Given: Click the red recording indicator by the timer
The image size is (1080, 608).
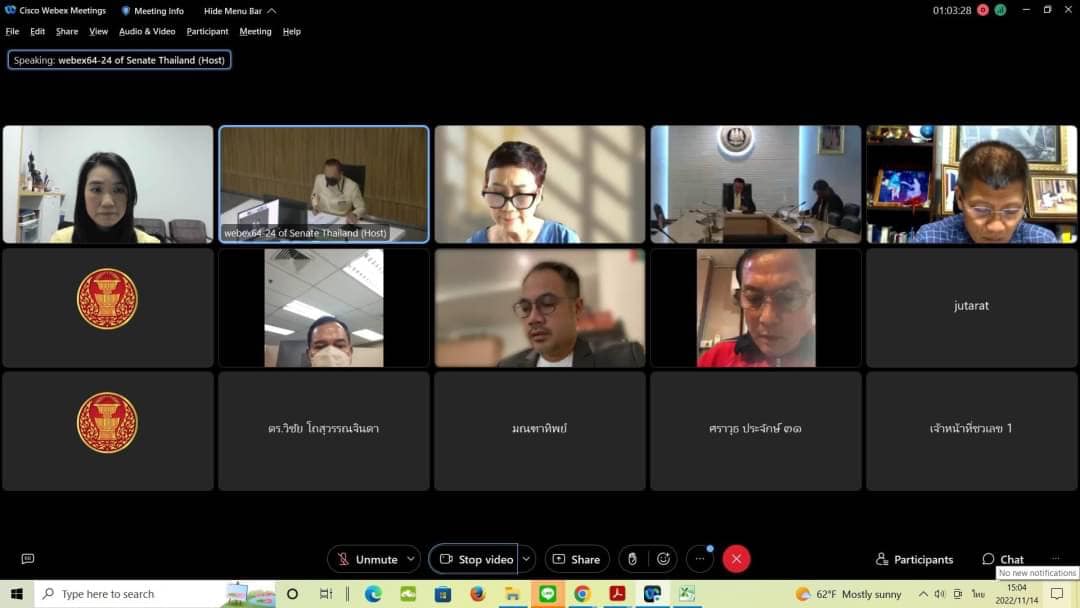Looking at the screenshot, I should (x=983, y=10).
